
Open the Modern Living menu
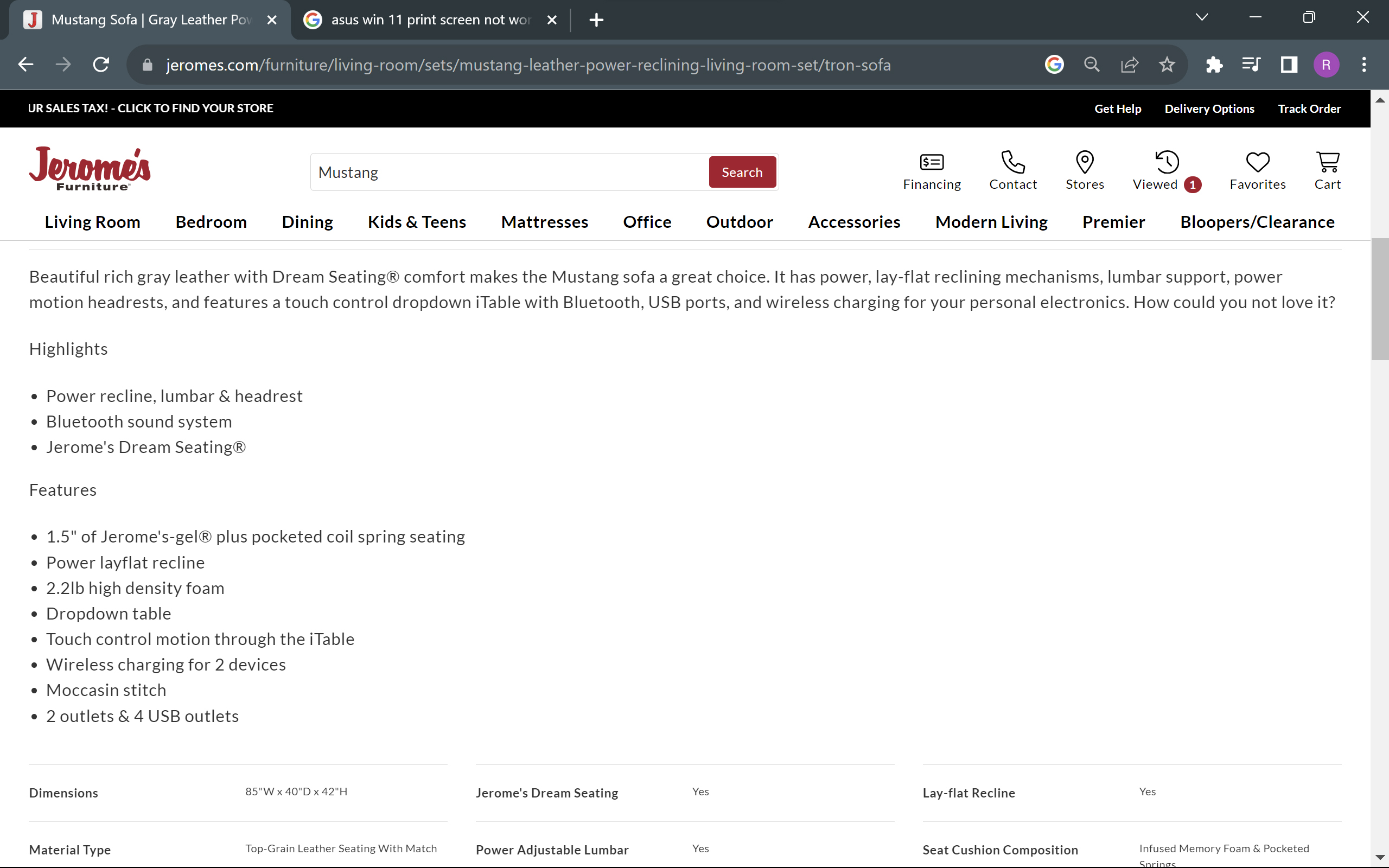coord(991,222)
